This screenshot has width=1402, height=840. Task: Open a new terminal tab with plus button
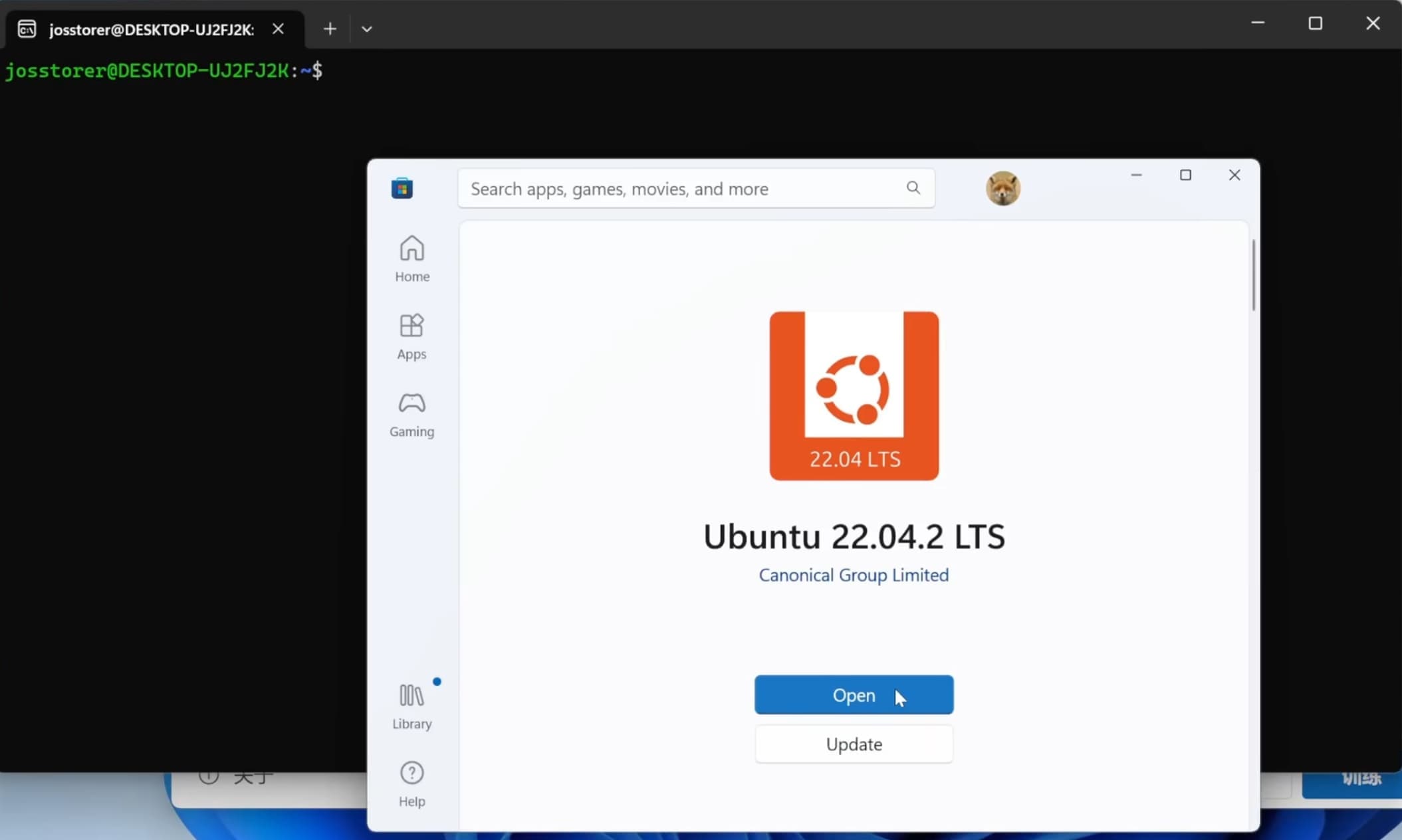click(329, 29)
